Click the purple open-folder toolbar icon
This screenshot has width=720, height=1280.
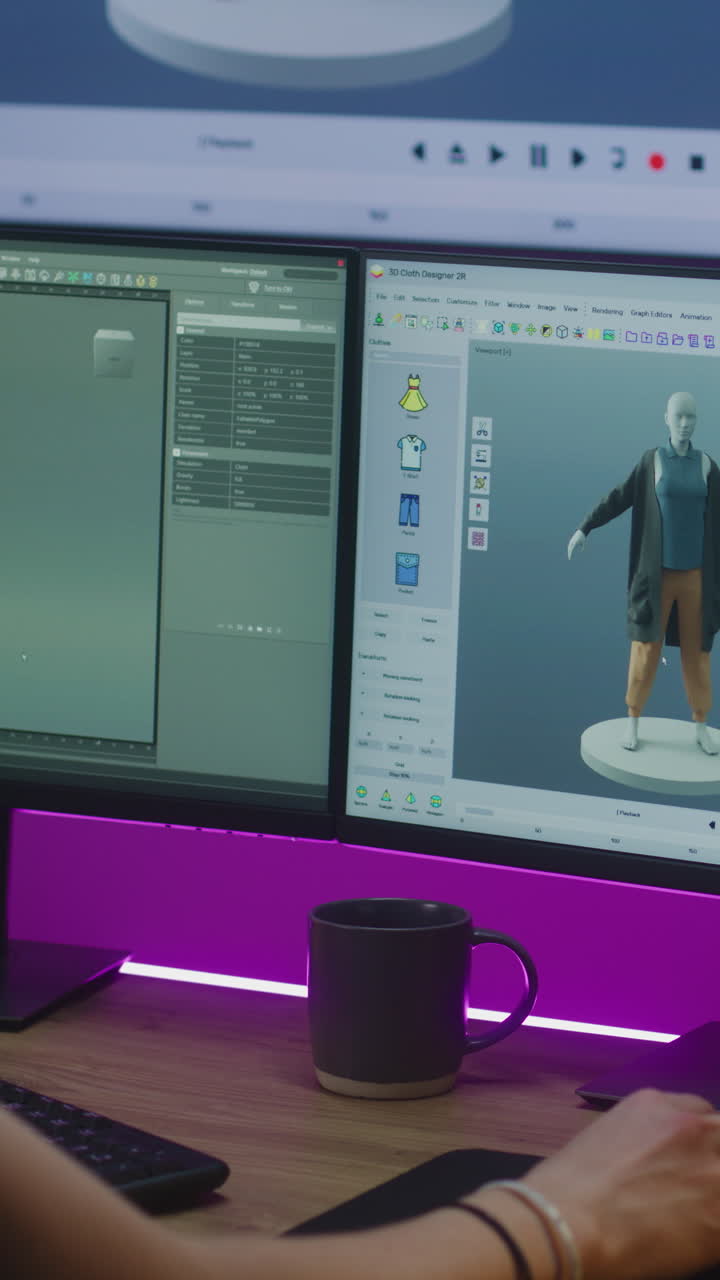click(677, 340)
